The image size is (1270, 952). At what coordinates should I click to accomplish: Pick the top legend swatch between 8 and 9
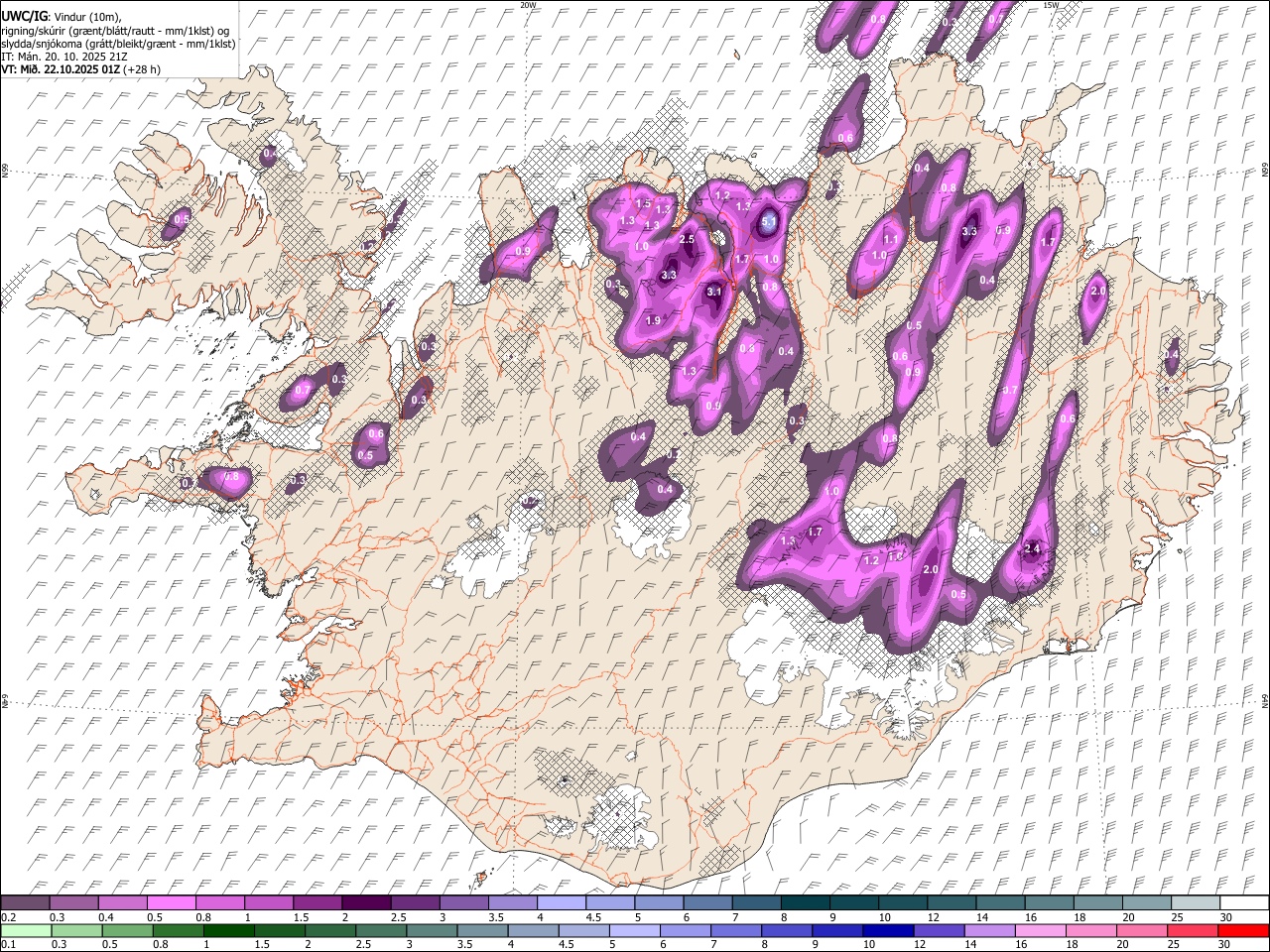805,902
